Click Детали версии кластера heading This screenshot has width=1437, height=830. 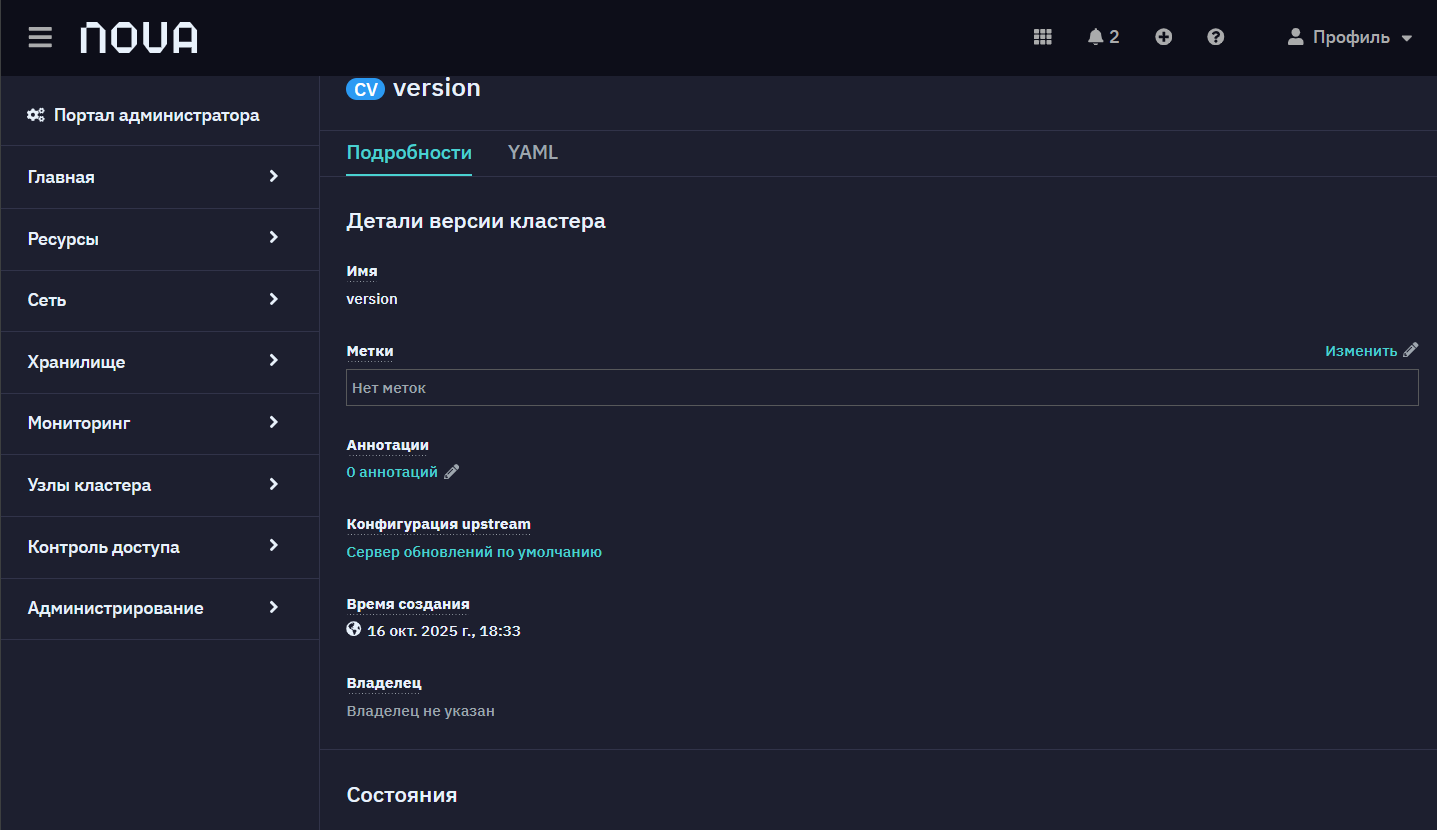(x=476, y=221)
